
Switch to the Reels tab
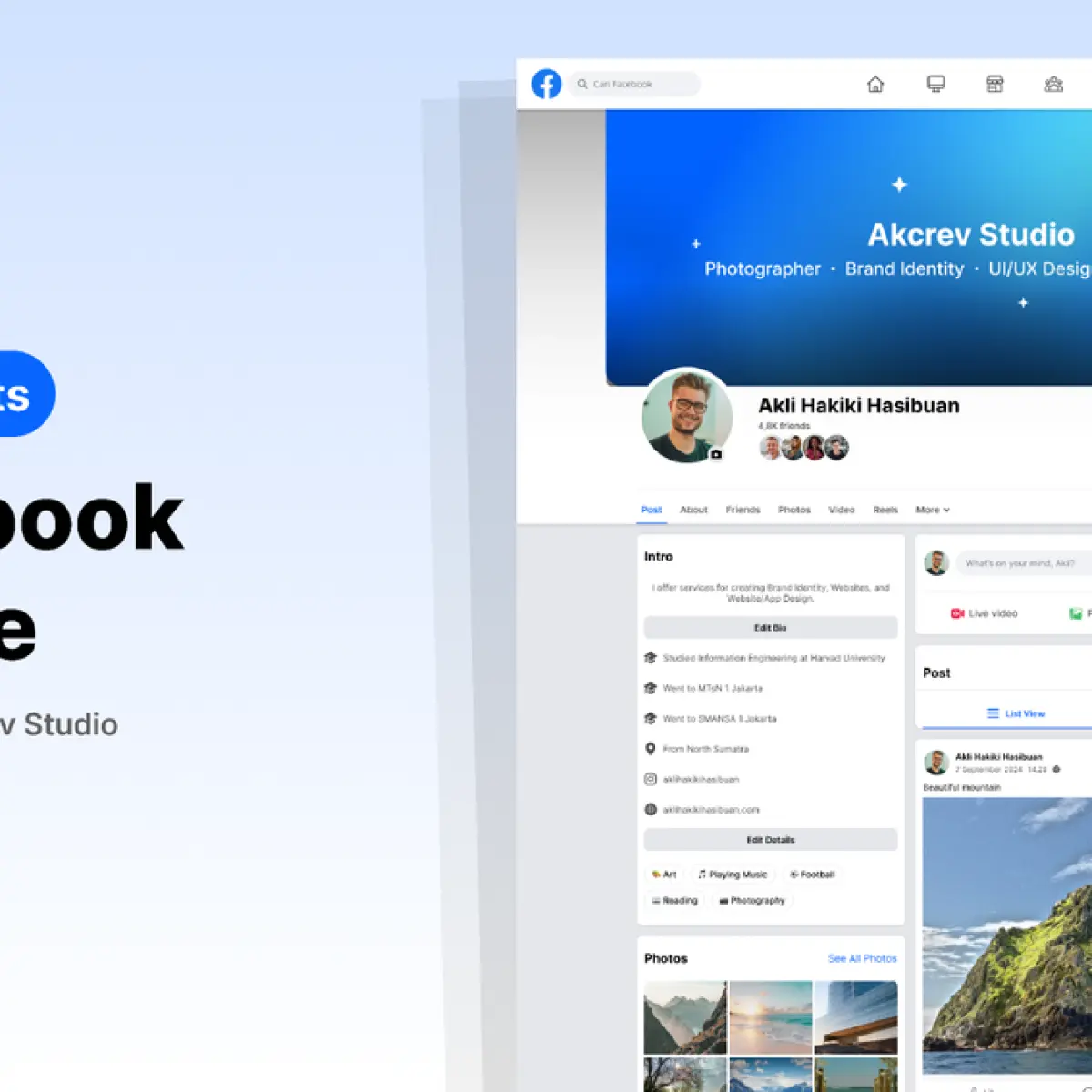click(x=885, y=510)
